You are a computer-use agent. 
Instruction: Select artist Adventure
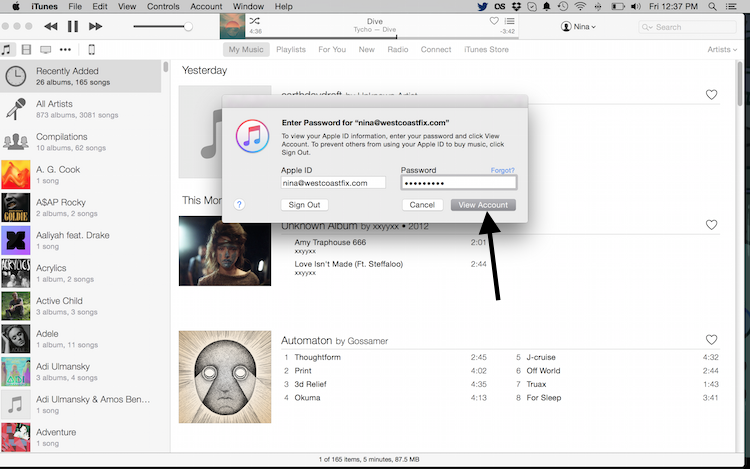(81, 437)
